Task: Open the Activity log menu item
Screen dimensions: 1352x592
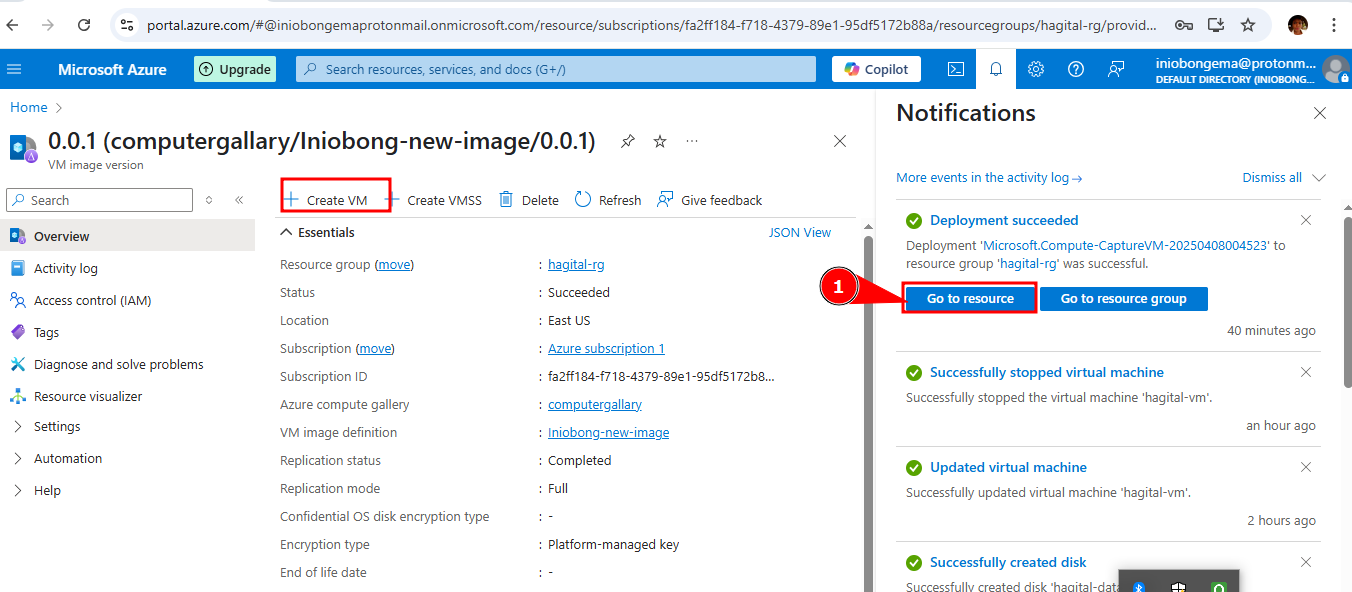Action: pos(127,269)
